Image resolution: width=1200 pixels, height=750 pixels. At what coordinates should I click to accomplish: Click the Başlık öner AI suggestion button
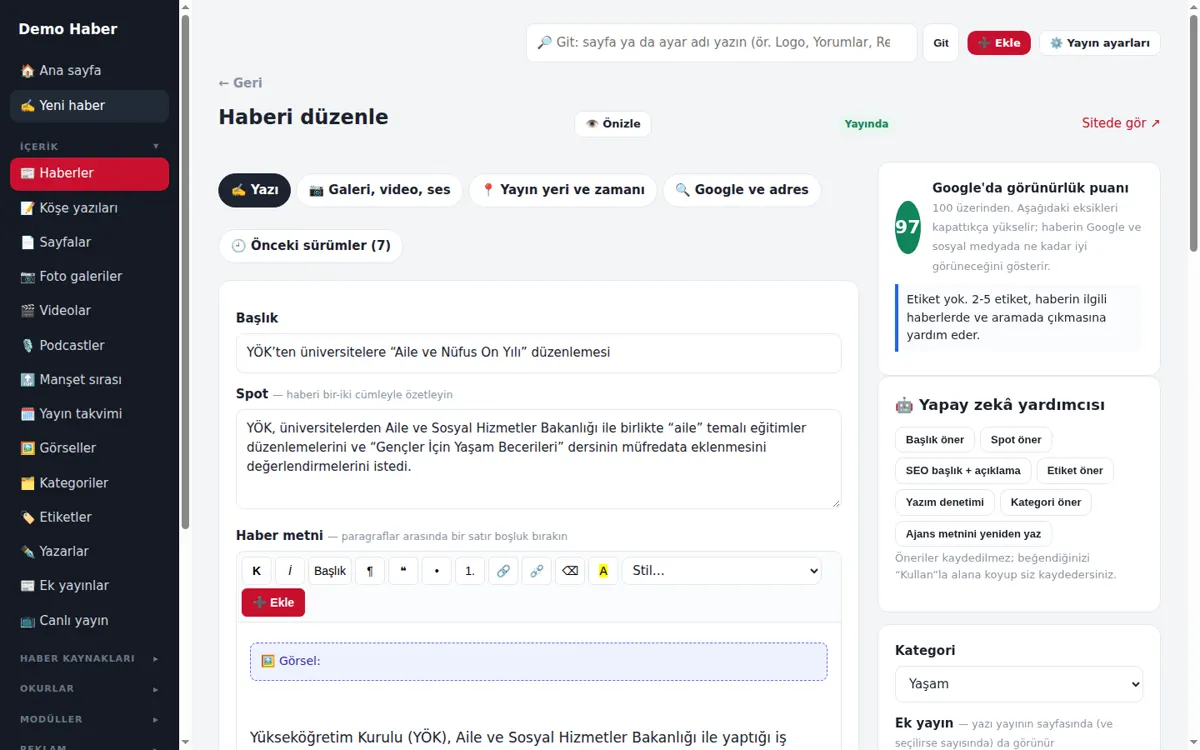click(x=935, y=440)
